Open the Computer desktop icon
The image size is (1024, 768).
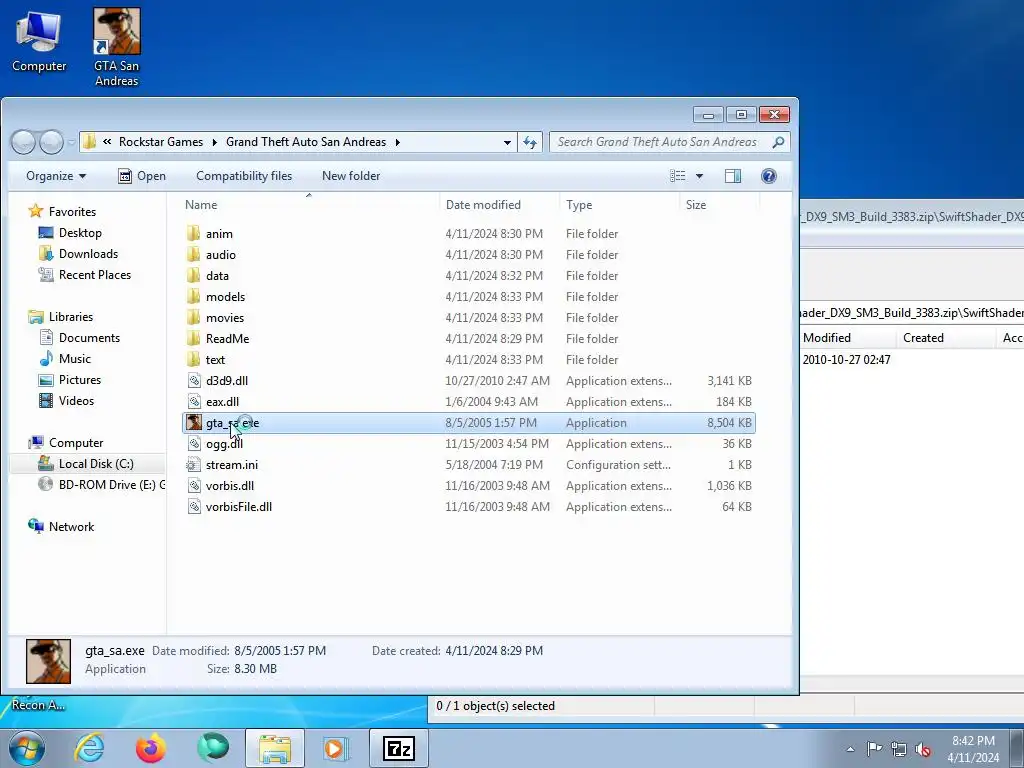tap(39, 42)
